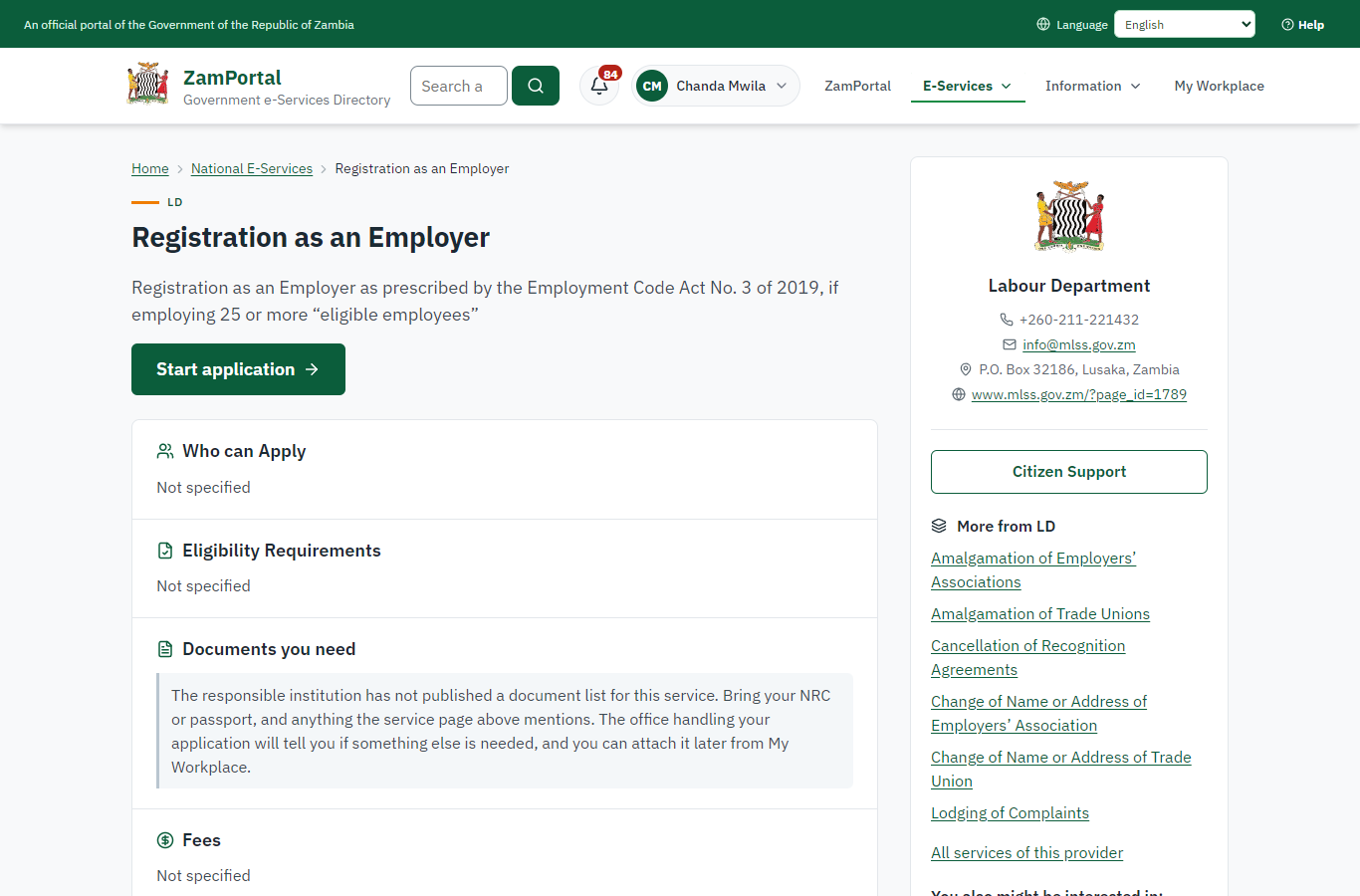The height and width of the screenshot is (896, 1360).
Task: Open Amalgamation of Trade Unions link
Action: tap(1040, 614)
